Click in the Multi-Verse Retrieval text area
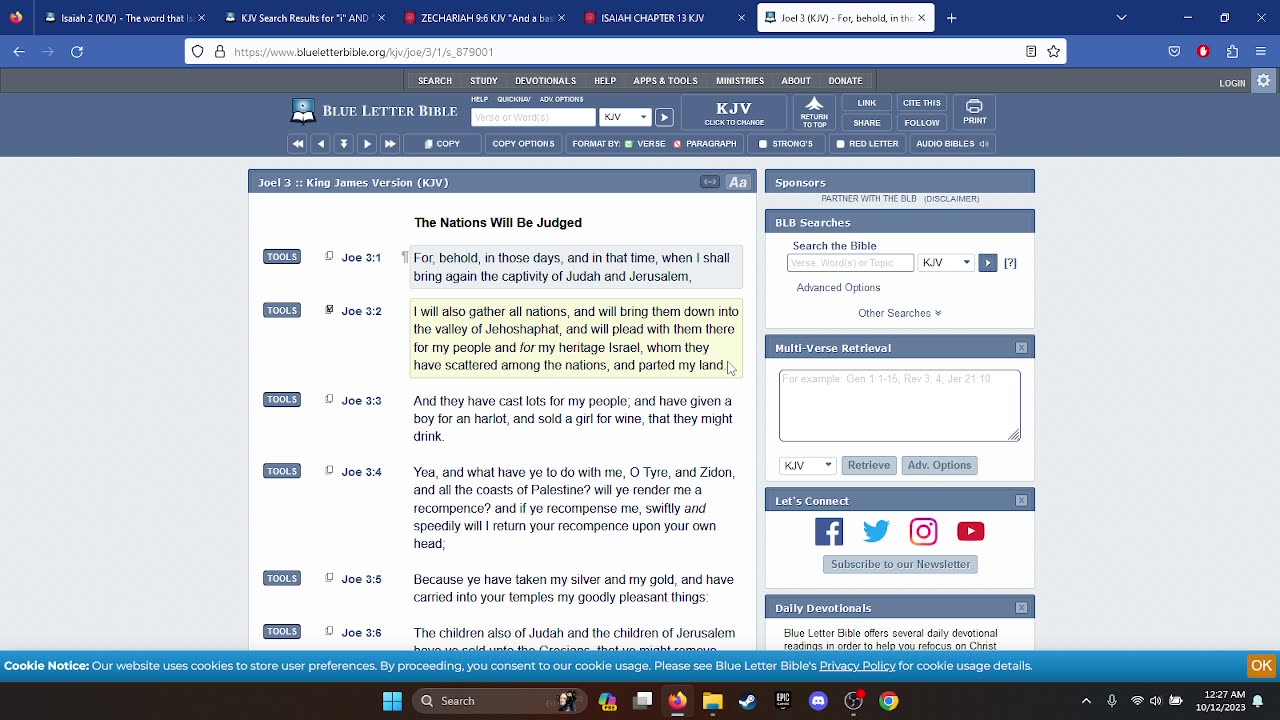 [x=900, y=405]
